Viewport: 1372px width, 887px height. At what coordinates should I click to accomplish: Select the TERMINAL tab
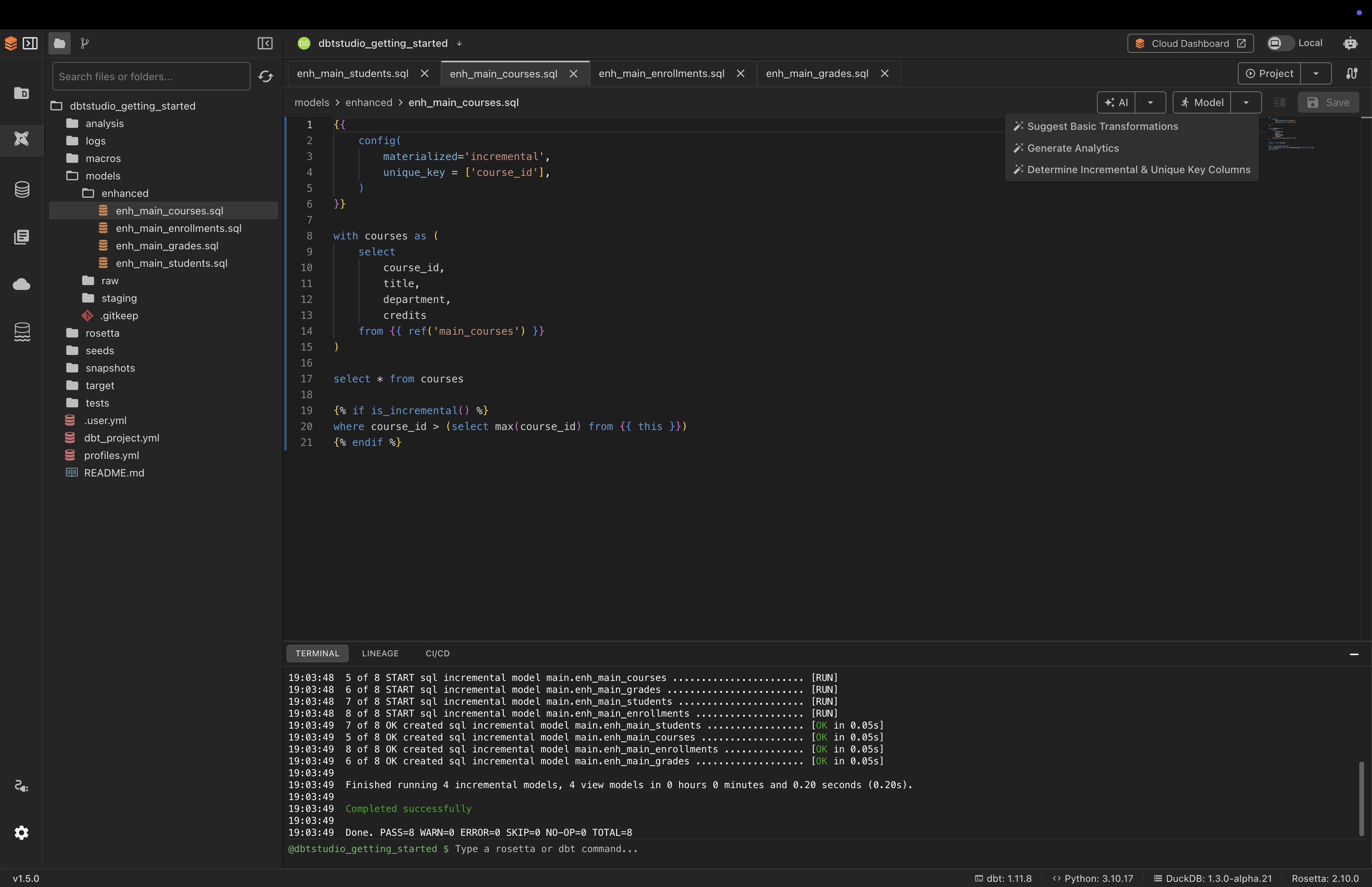tap(317, 653)
